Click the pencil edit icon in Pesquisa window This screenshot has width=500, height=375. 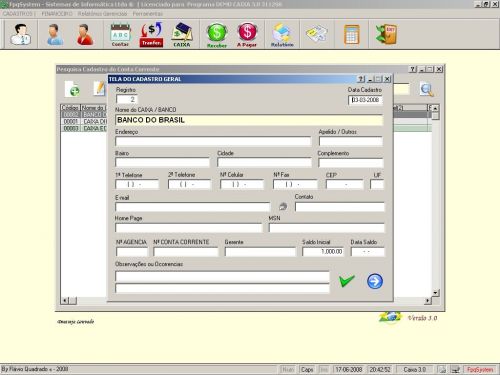pyautogui.click(x=99, y=89)
